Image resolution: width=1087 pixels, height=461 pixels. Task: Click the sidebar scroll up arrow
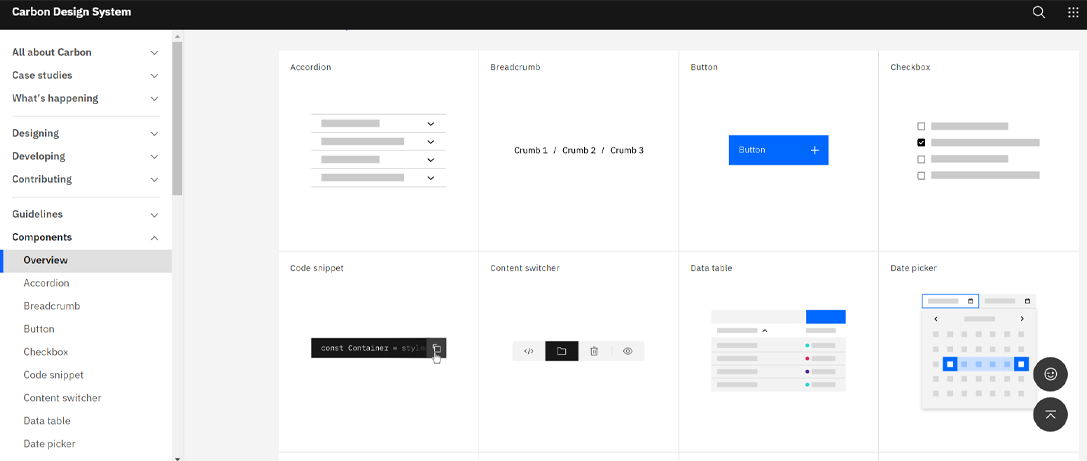coord(177,35)
